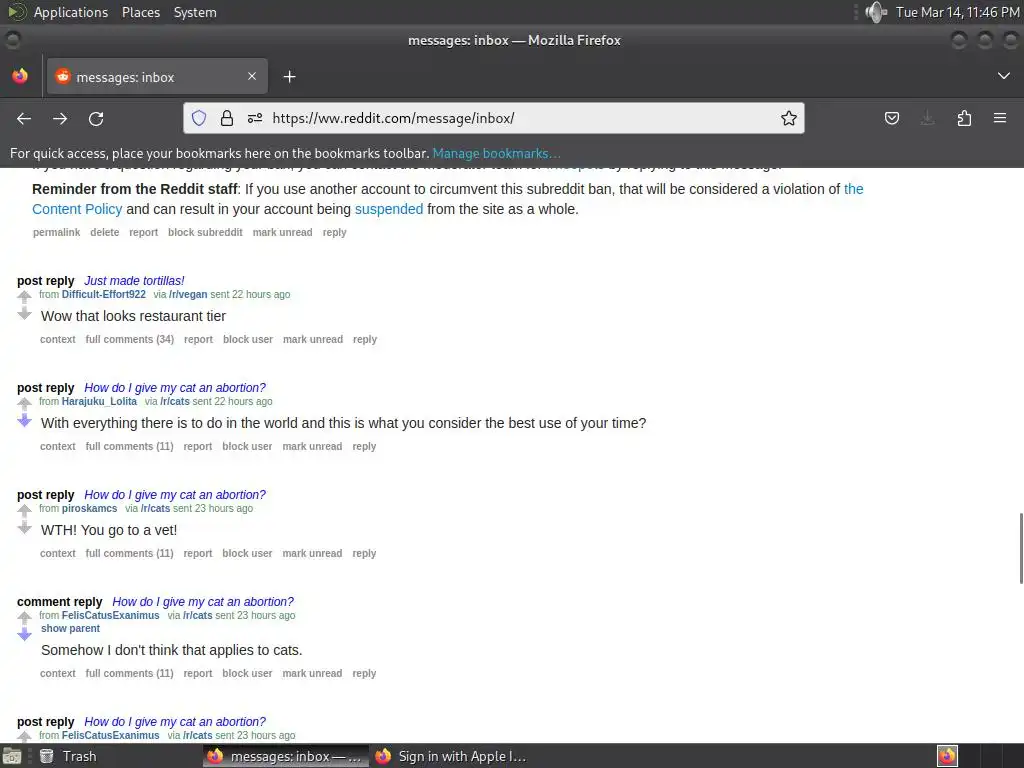Bookmark this page with the star icon

tap(788, 118)
